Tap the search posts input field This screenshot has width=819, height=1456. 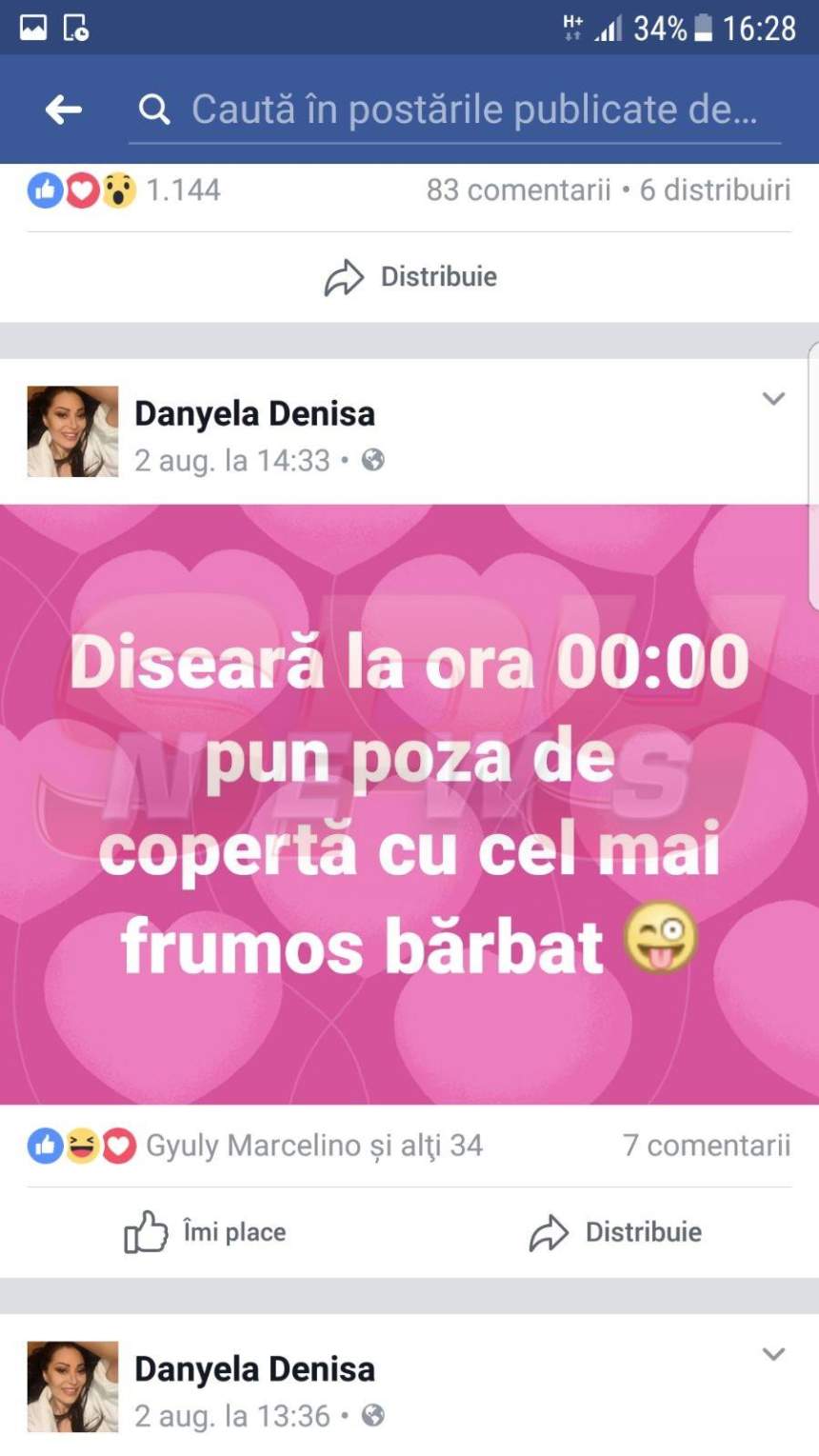(455, 110)
